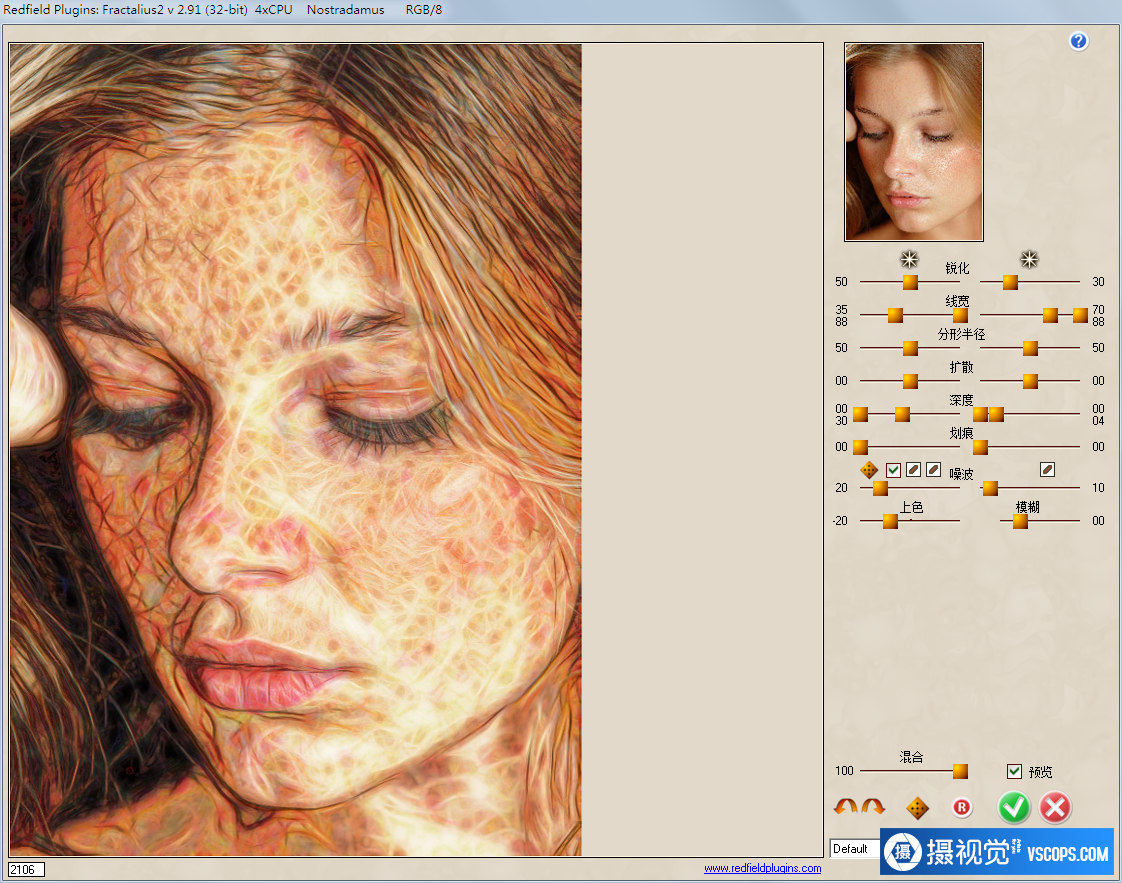Click the left 锐化 sharpen slider handle
This screenshot has width=1122, height=883.
(910, 282)
